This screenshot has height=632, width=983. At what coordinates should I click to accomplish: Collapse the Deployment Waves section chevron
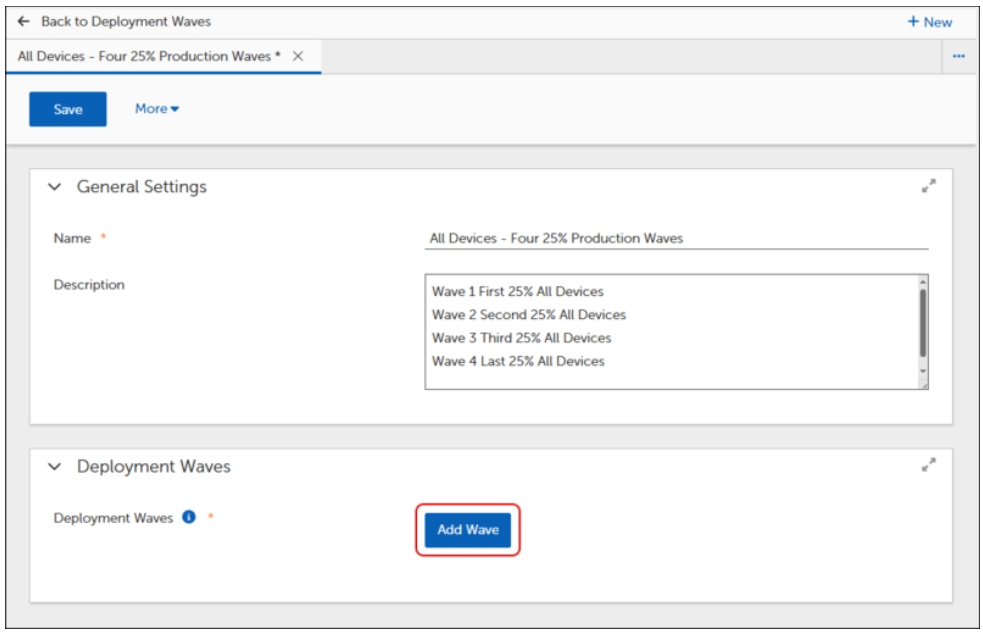(55, 467)
